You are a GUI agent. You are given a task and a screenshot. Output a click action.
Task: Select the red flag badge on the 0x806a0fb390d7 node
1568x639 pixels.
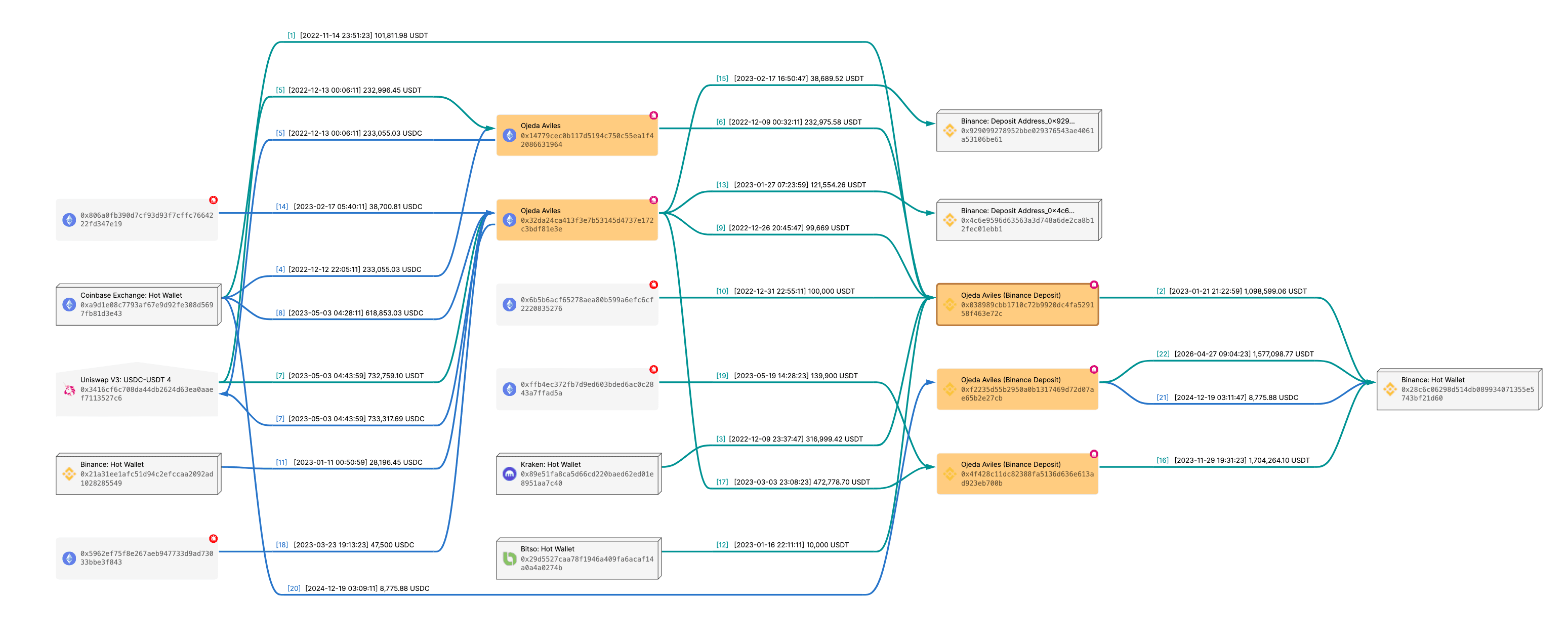(213, 200)
